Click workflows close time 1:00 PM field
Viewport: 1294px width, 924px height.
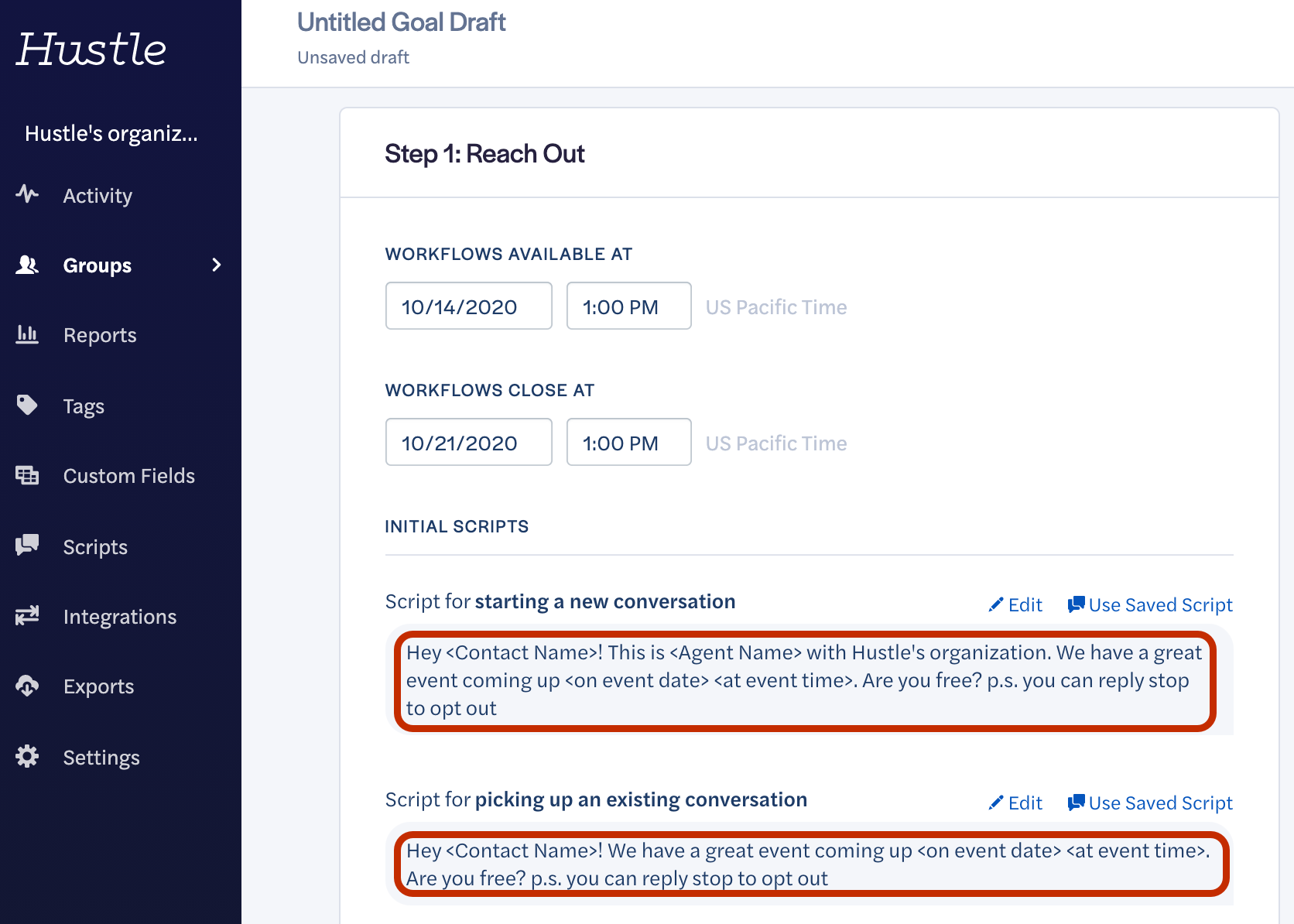tap(629, 442)
